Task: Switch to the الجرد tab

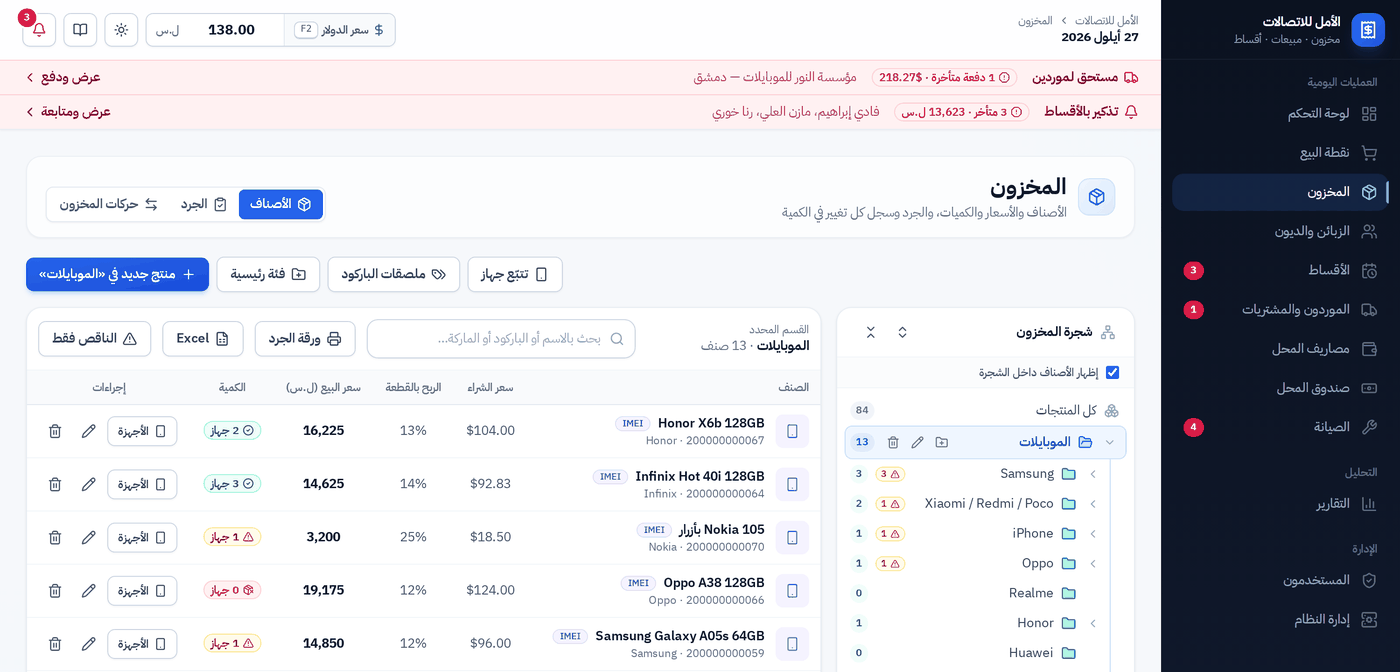Action: click(x=204, y=204)
